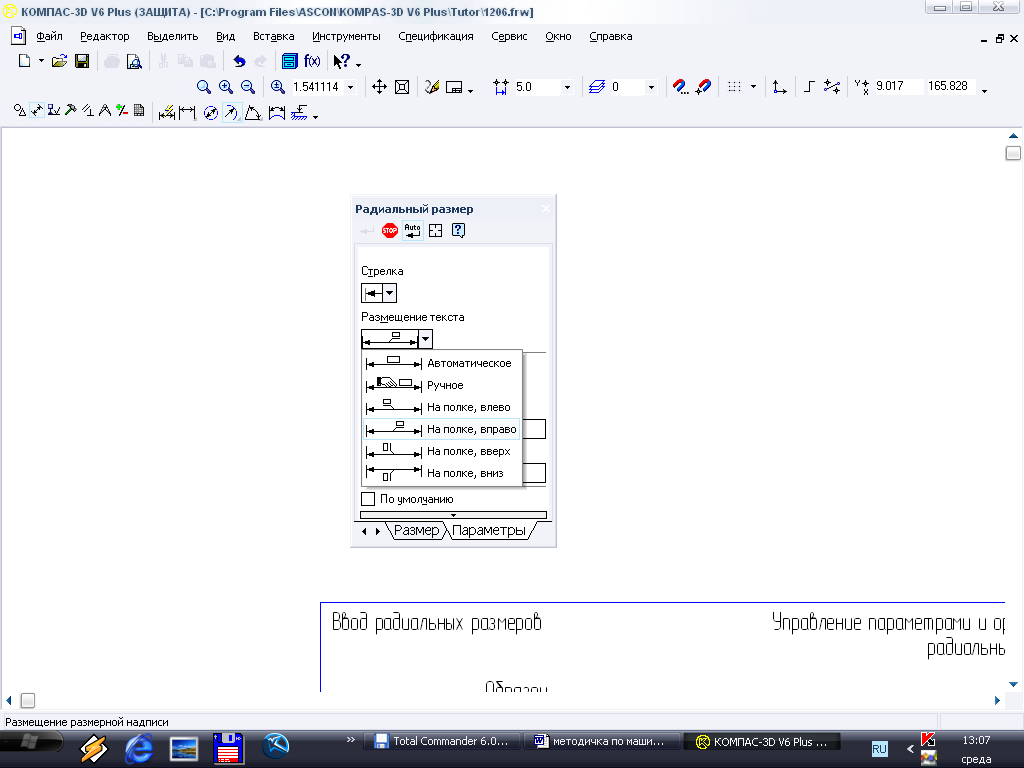The image size is (1024, 768).
Task: Open print preview in the toolbar
Action: (x=134, y=61)
